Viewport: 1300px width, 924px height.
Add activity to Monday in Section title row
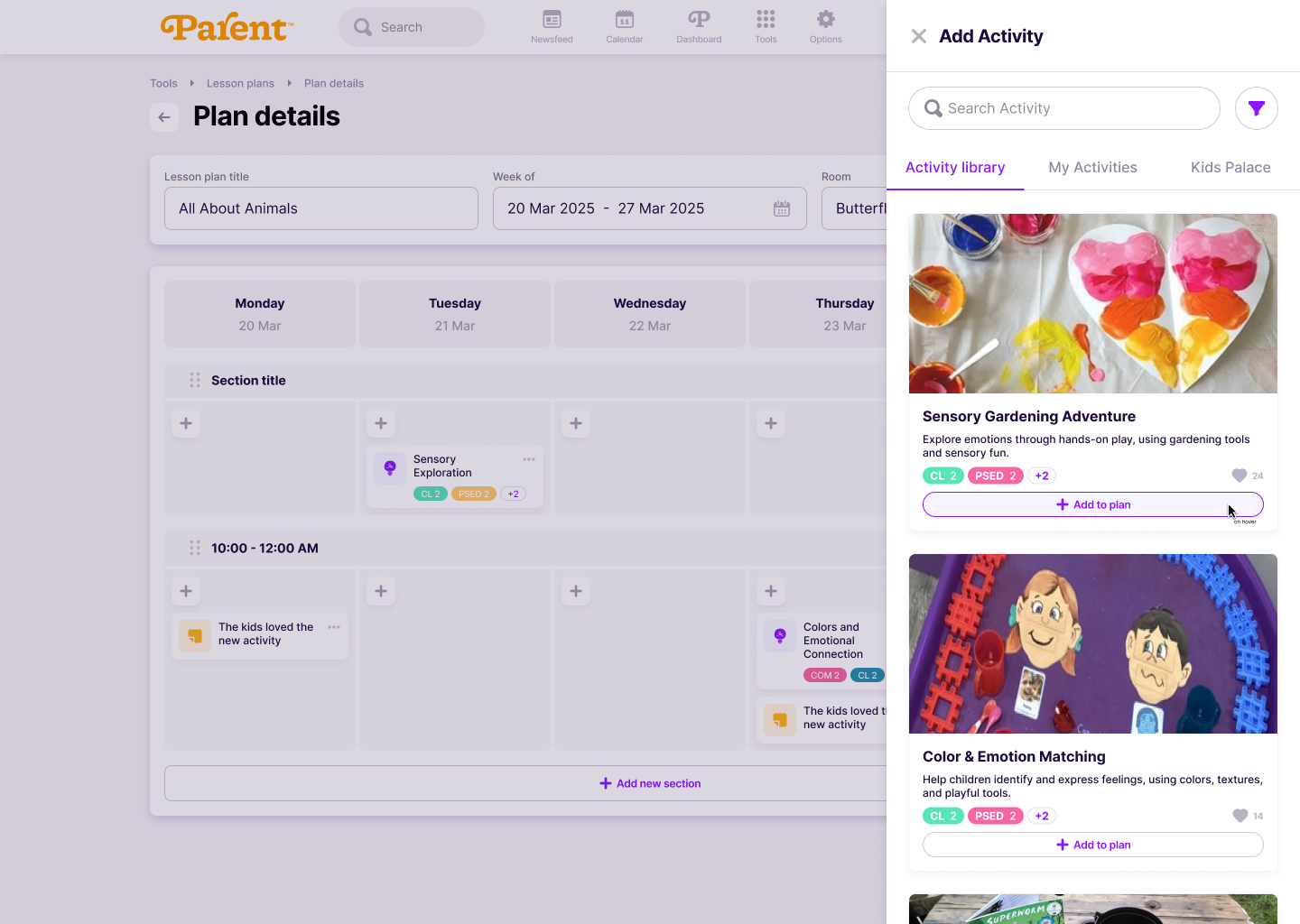[x=186, y=423]
